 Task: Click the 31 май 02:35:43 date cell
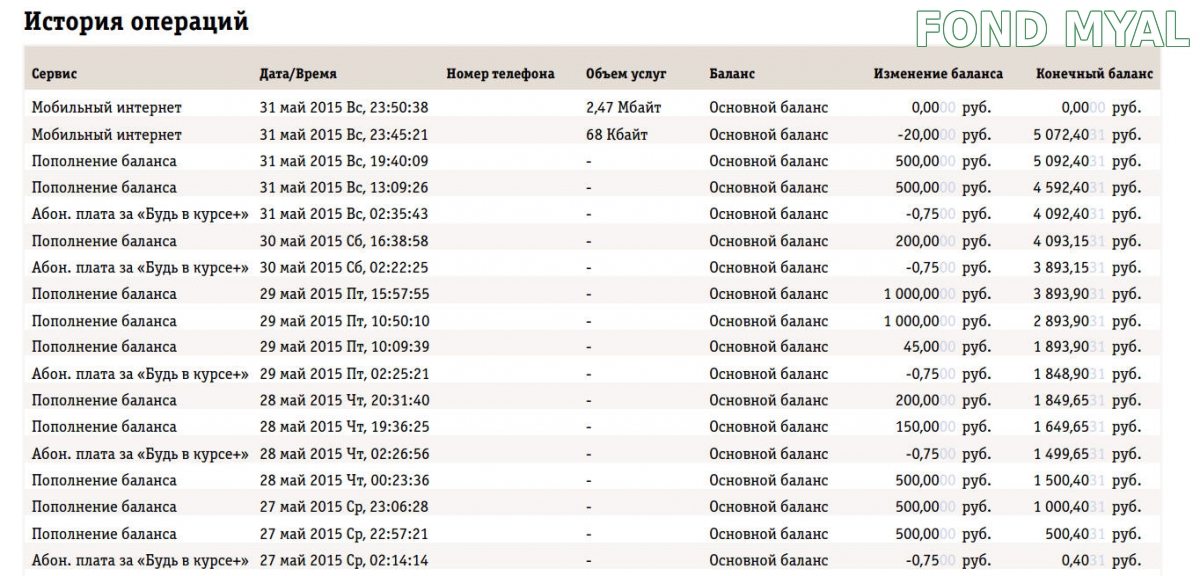click(x=344, y=214)
